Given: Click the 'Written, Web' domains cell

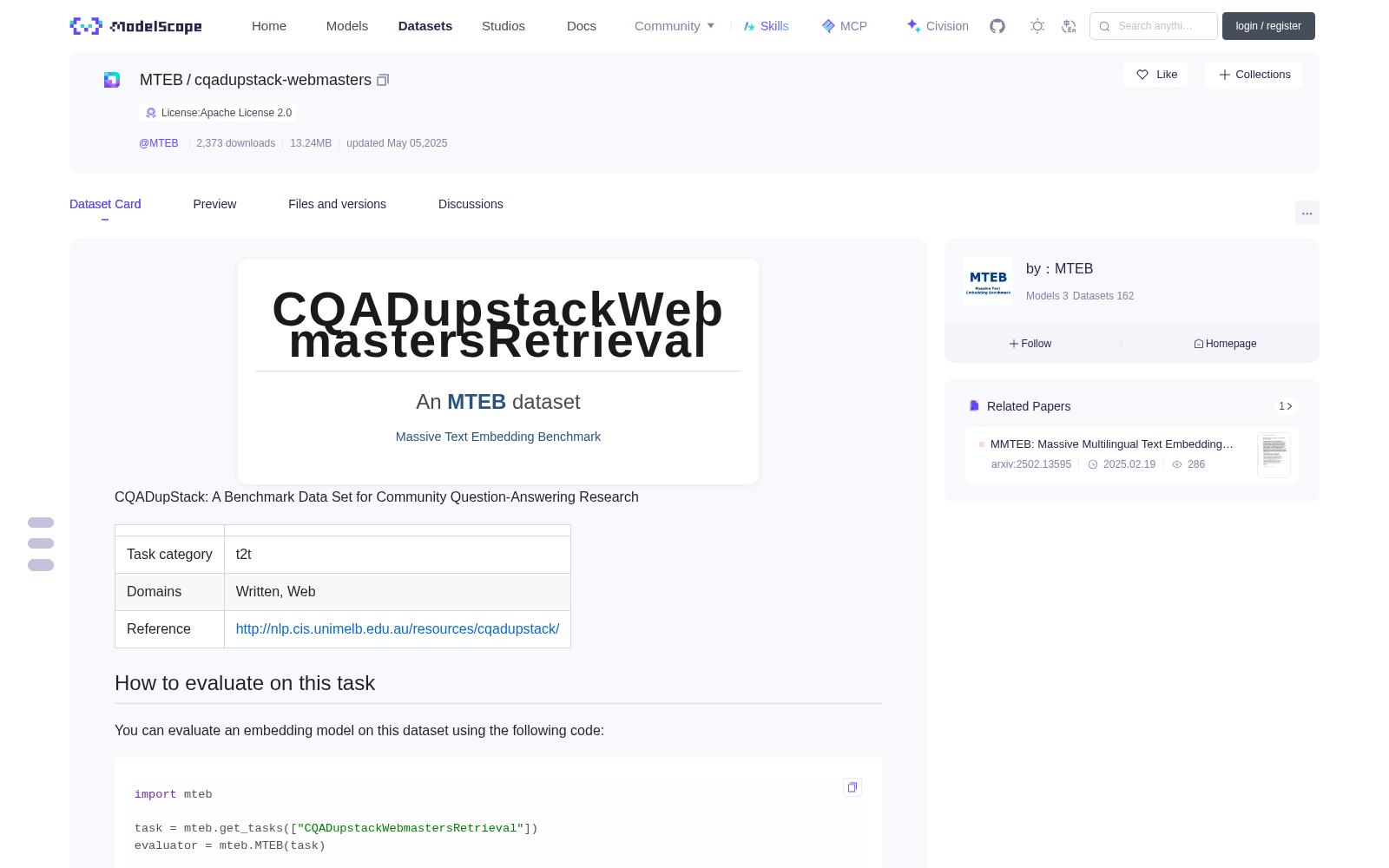Looking at the screenshot, I should [x=398, y=592].
